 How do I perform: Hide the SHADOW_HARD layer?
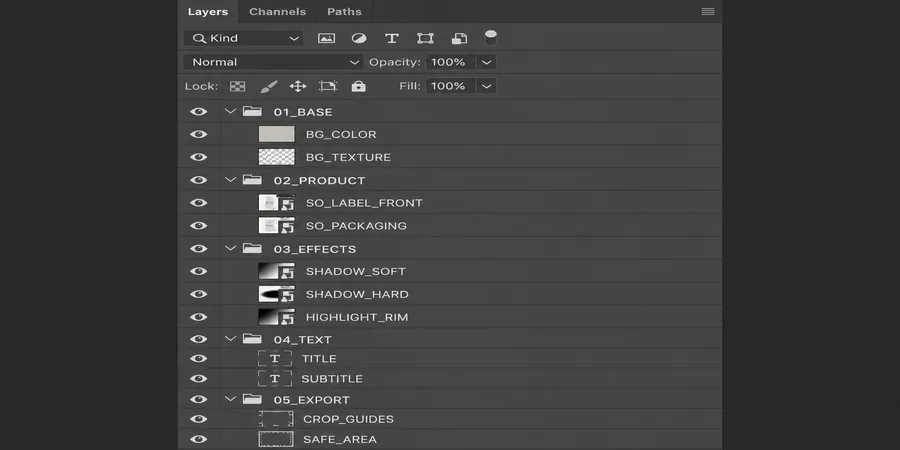click(199, 294)
